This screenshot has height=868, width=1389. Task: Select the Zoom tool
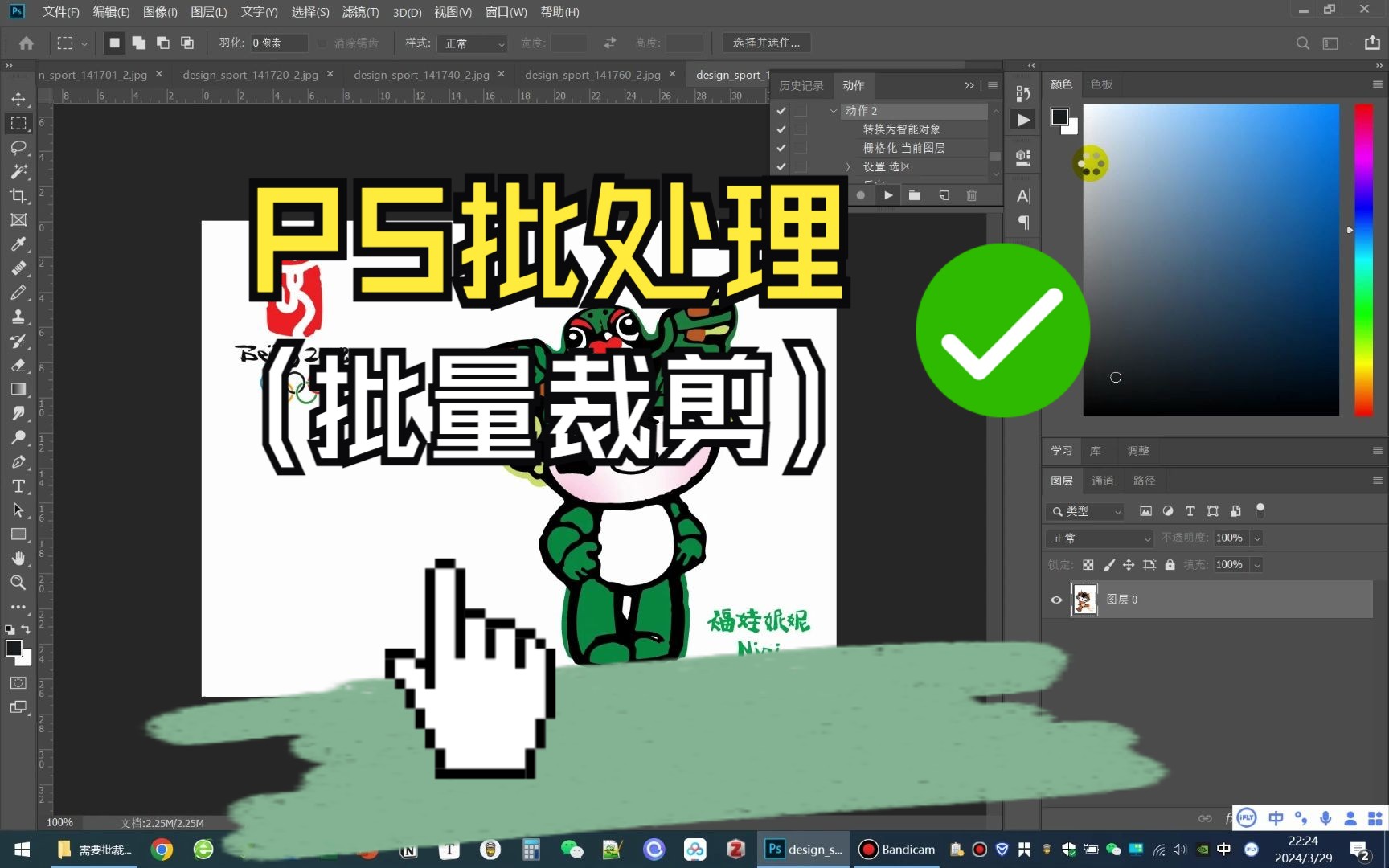tap(18, 583)
